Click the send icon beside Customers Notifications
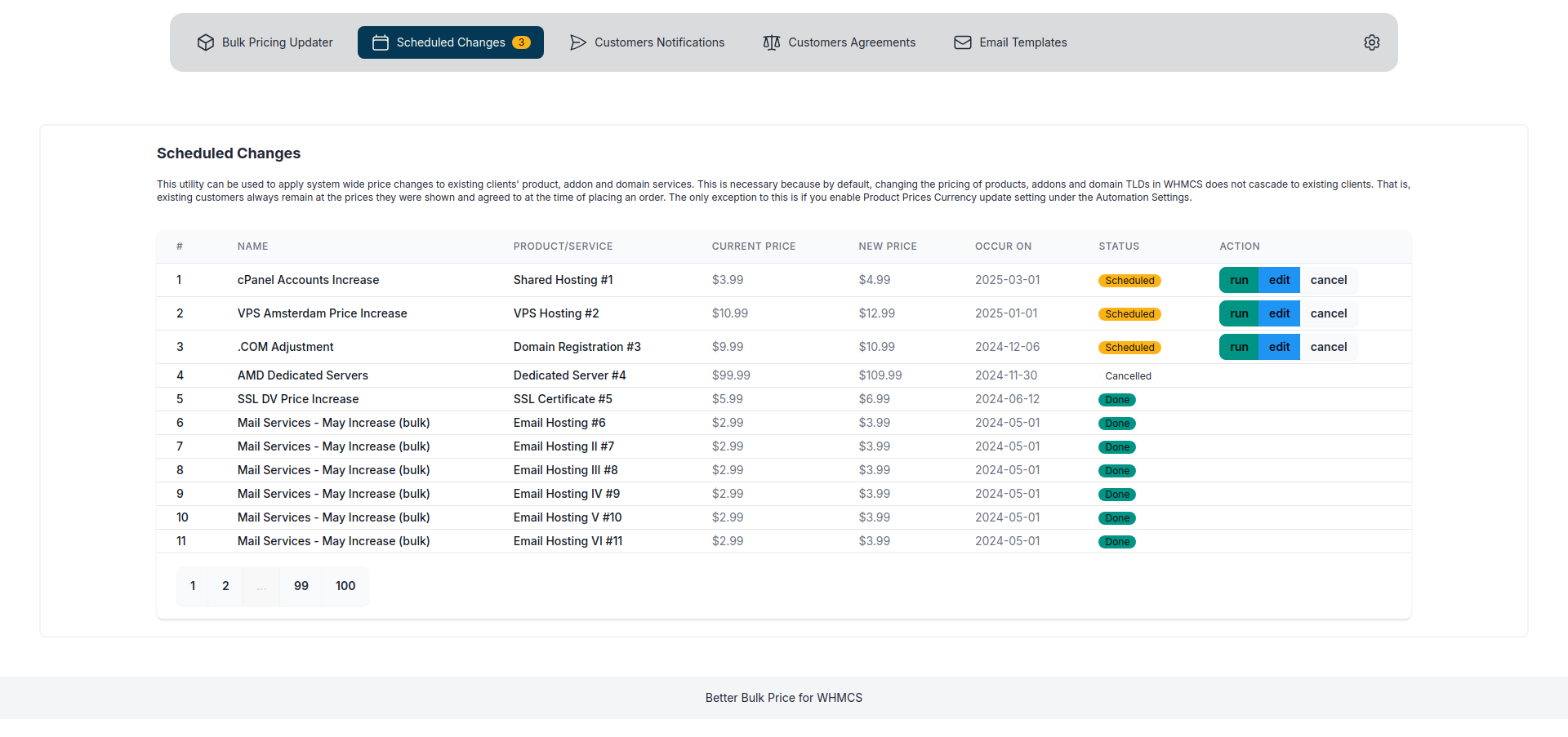 click(x=578, y=42)
